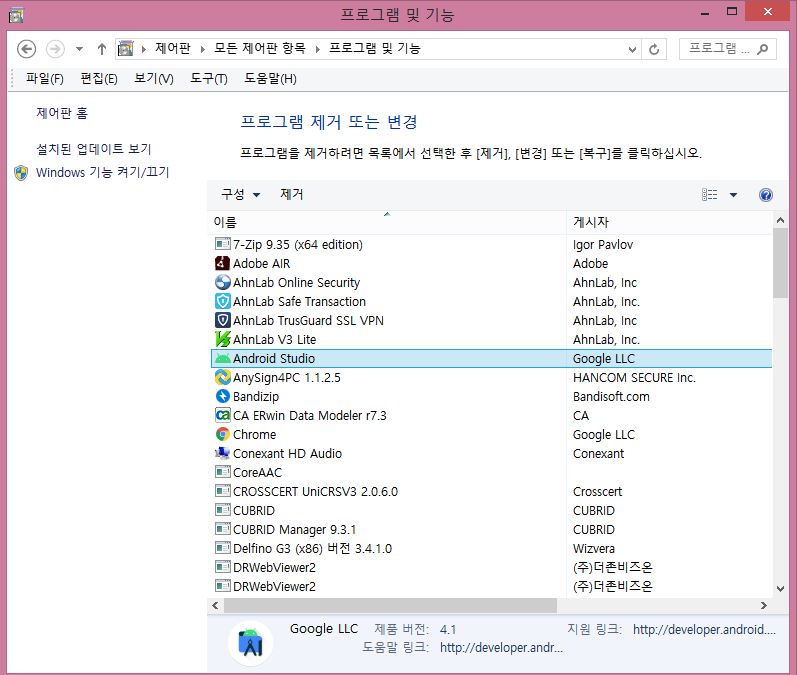Go forward with the forward arrow
The height and width of the screenshot is (675, 797).
click(55, 49)
